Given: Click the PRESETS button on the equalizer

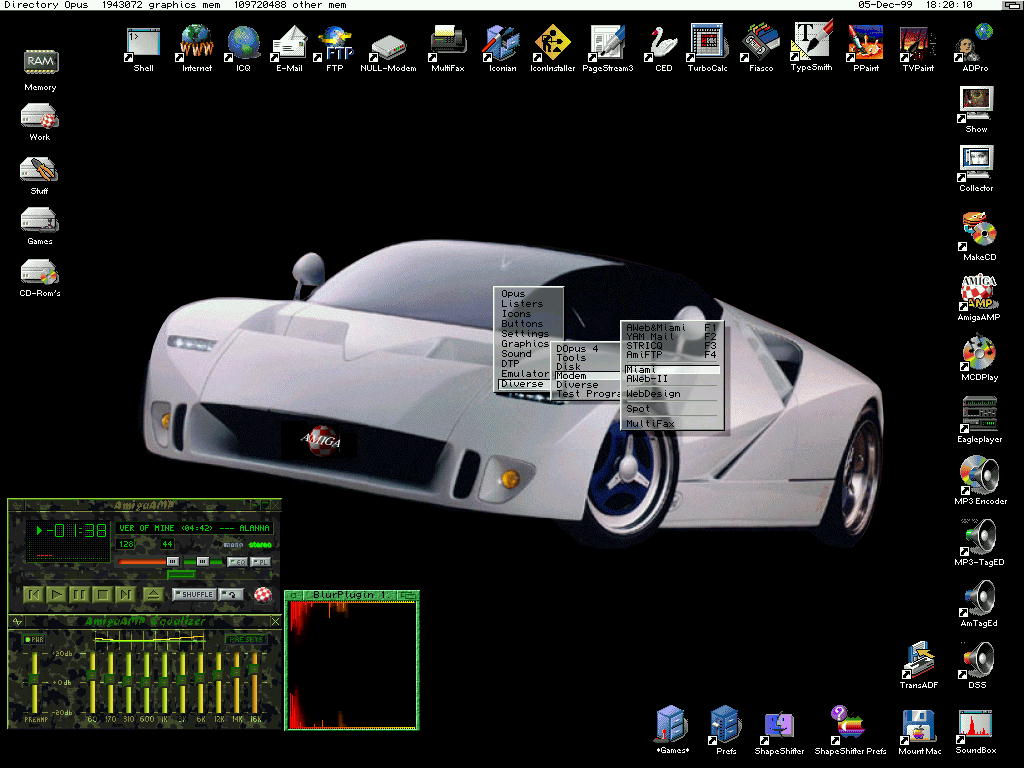Looking at the screenshot, I should (246, 639).
